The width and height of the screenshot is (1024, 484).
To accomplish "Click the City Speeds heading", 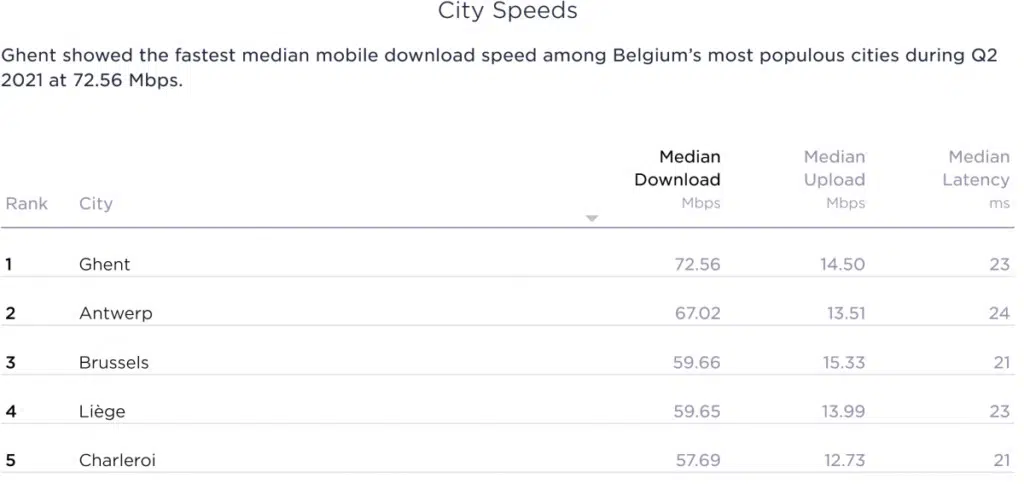I will (507, 11).
